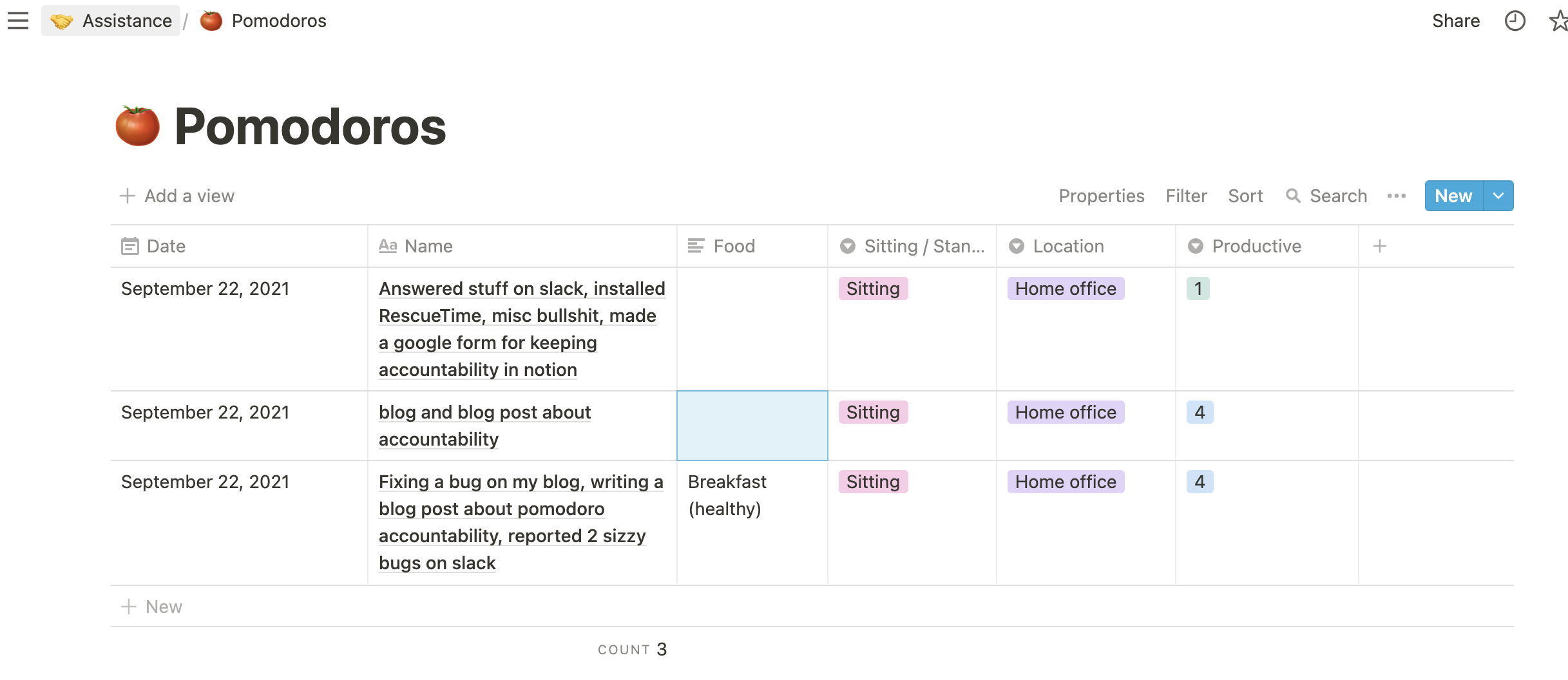1568x680 pixels.
Task: Open the Sort menu
Action: [1245, 196]
